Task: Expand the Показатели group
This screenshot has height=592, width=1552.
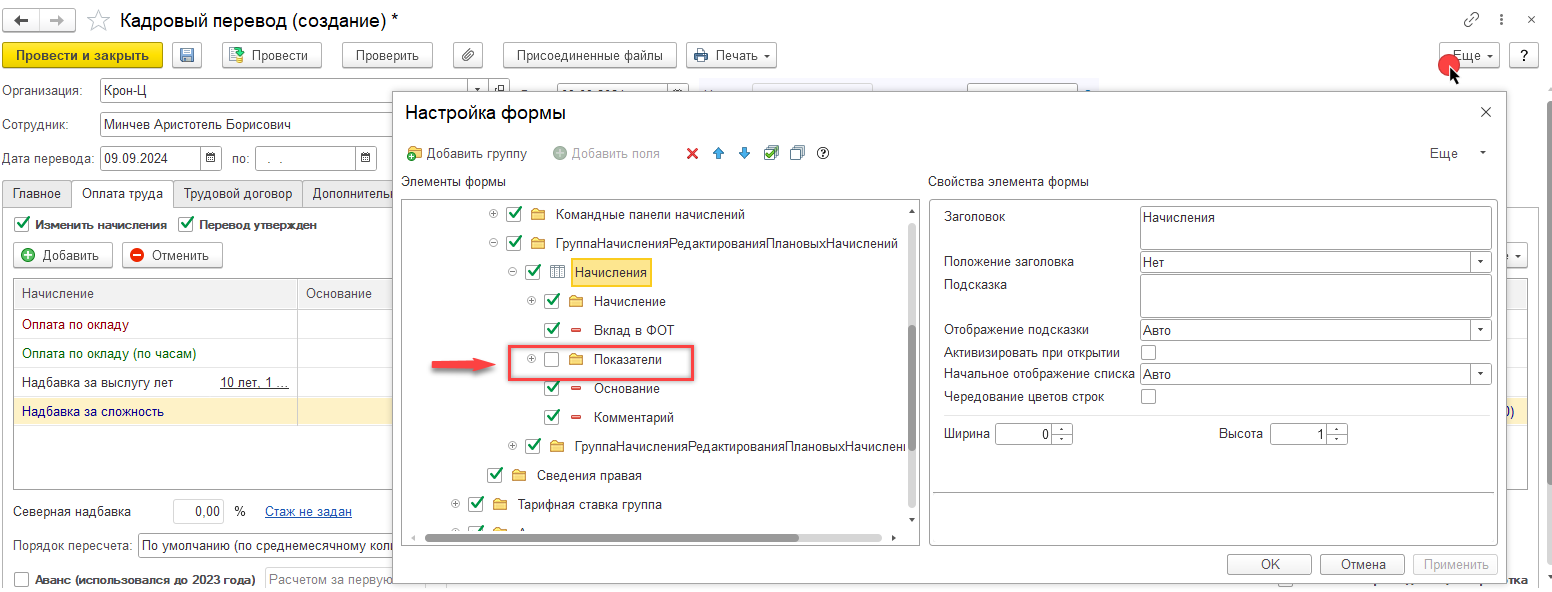Action: click(531, 360)
